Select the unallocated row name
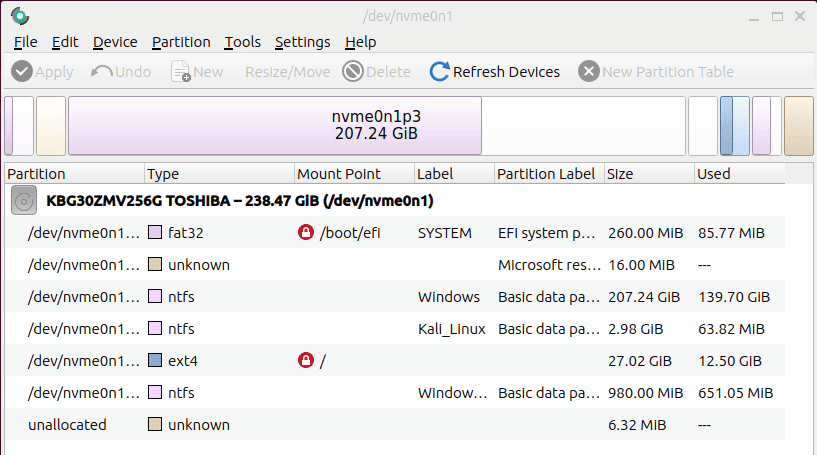This screenshot has height=455, width=817. (67, 424)
